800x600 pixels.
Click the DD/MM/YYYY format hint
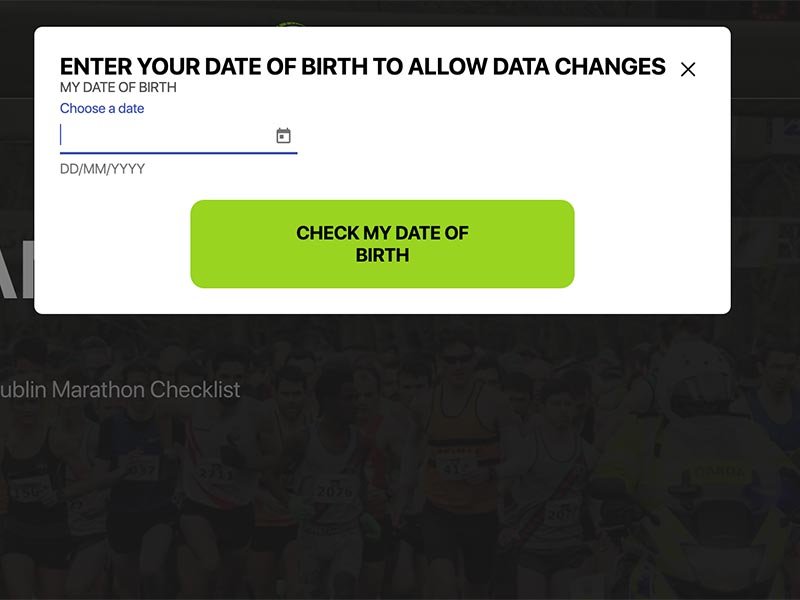pyautogui.click(x=102, y=169)
